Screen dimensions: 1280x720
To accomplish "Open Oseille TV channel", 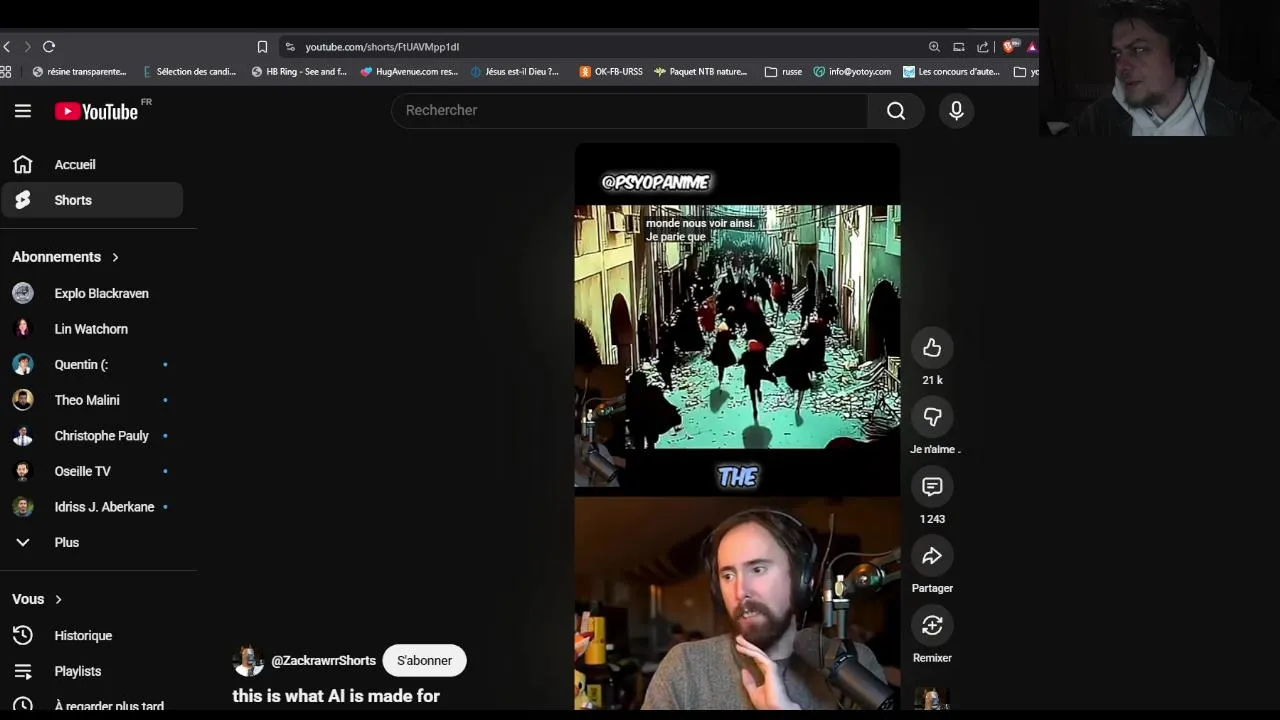I will click(91, 471).
